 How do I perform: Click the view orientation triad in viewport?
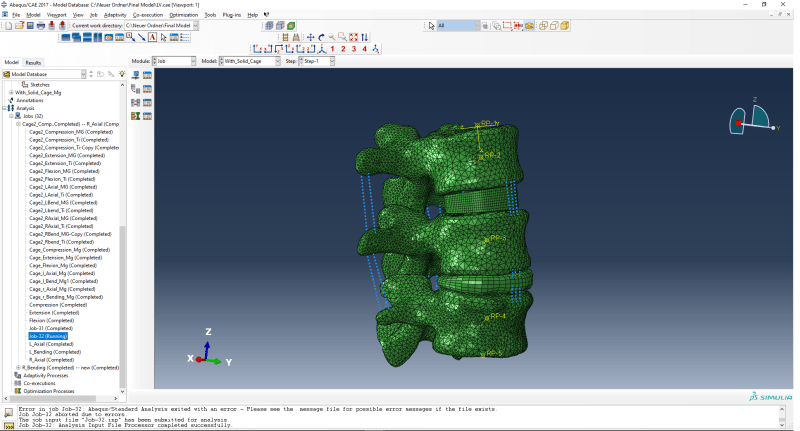[x=210, y=349]
